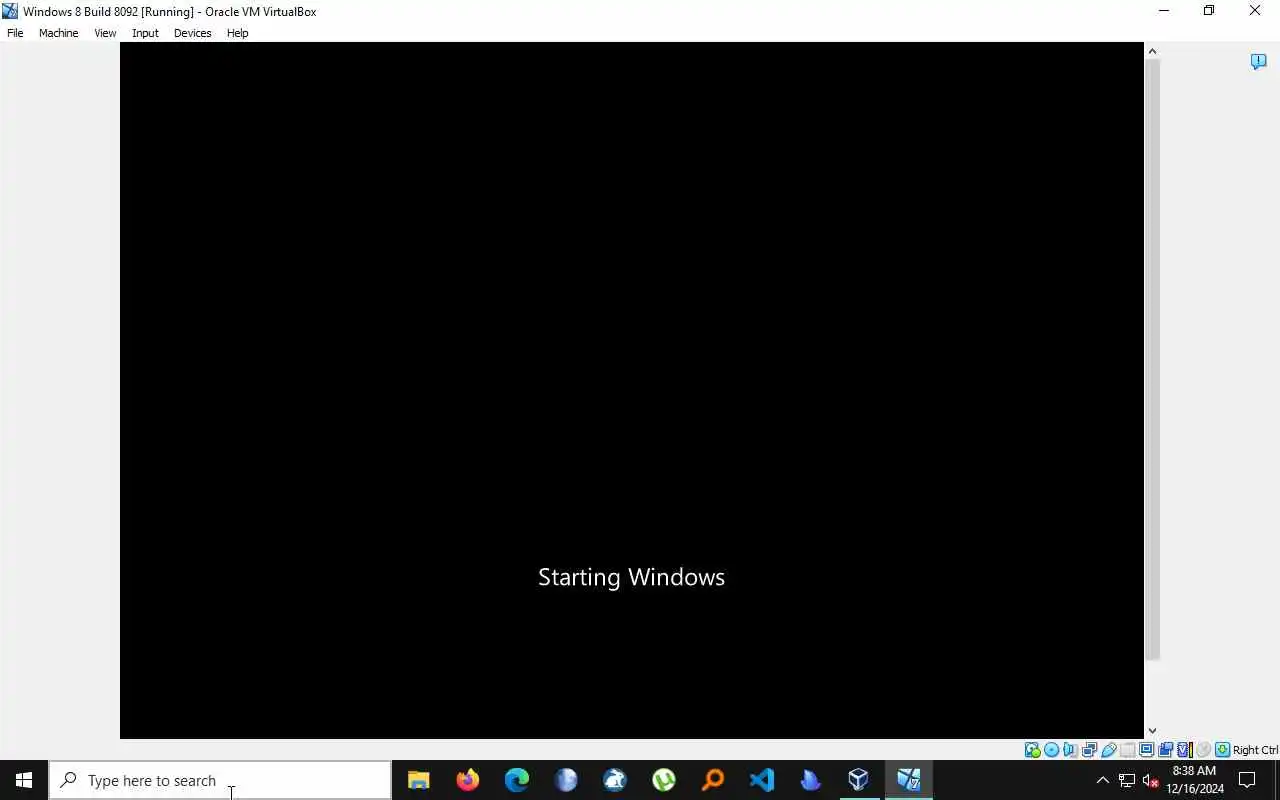The height and width of the screenshot is (800, 1280).
Task: Select the running VM taskbar icon
Action: point(908,780)
